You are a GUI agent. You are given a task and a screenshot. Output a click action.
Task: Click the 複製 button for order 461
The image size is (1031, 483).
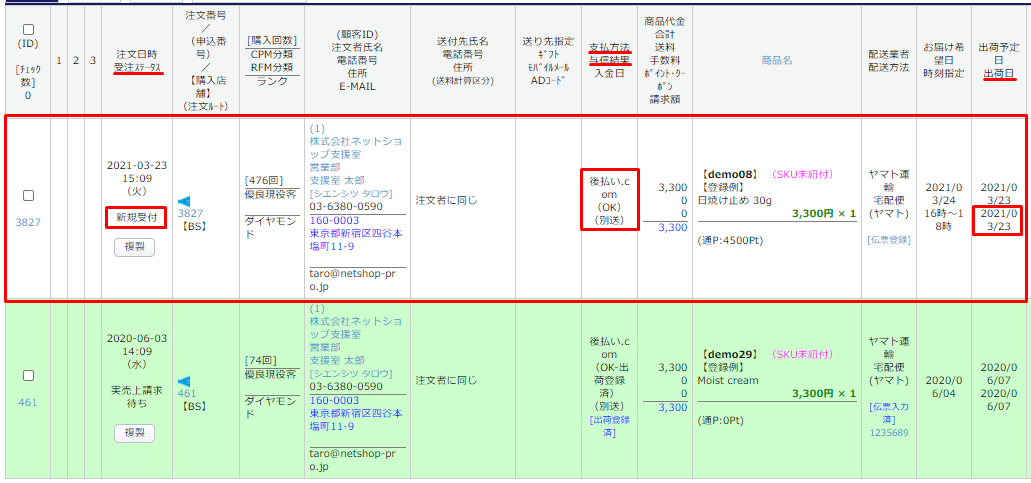coord(135,433)
